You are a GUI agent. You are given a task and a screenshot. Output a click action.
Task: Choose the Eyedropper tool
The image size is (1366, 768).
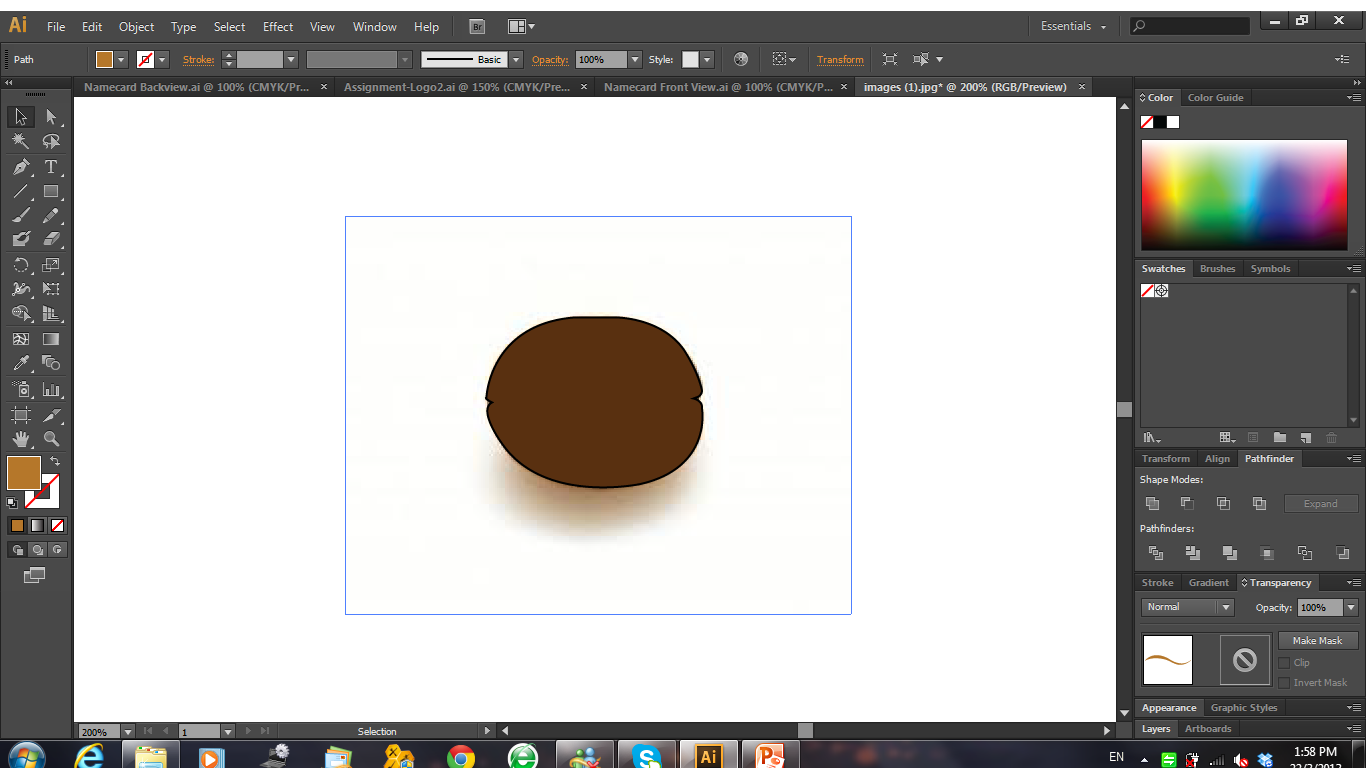click(20, 364)
